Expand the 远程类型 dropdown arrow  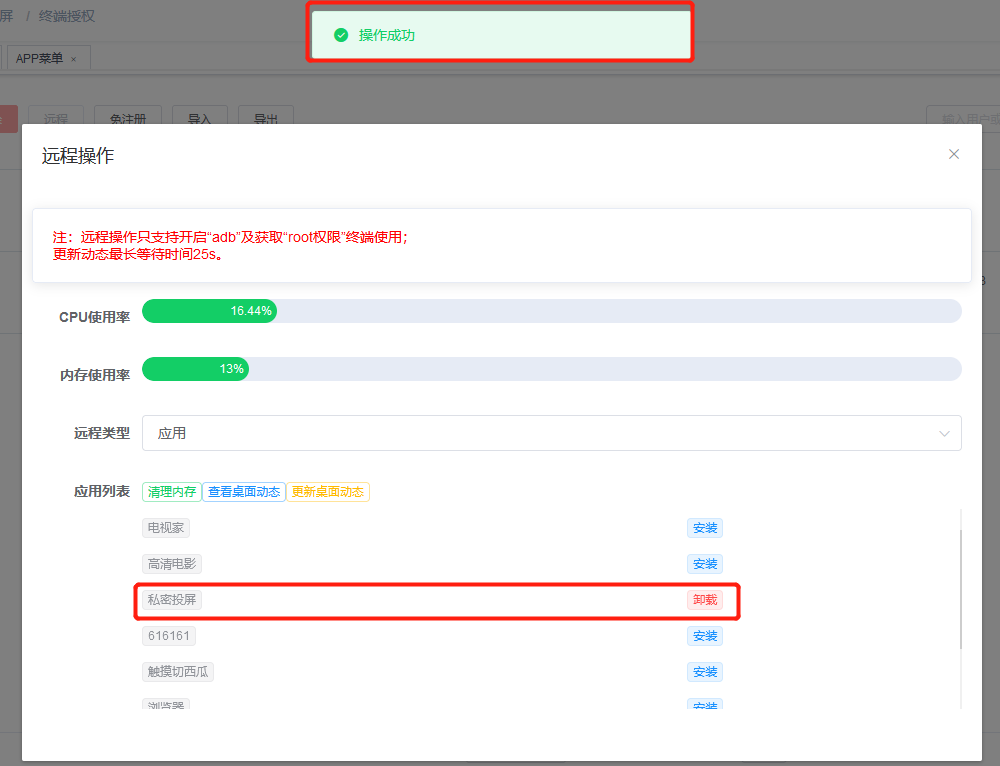point(944,433)
